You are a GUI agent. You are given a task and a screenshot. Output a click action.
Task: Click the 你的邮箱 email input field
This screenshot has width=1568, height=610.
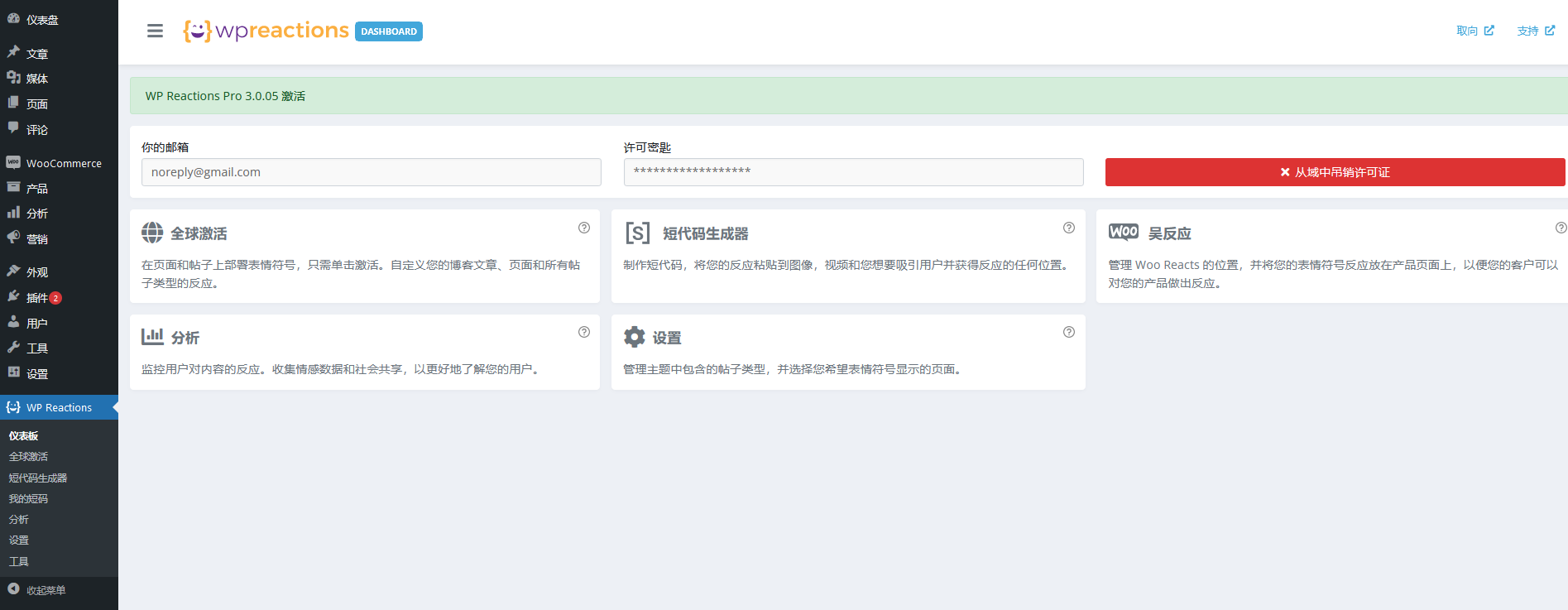[371, 172]
